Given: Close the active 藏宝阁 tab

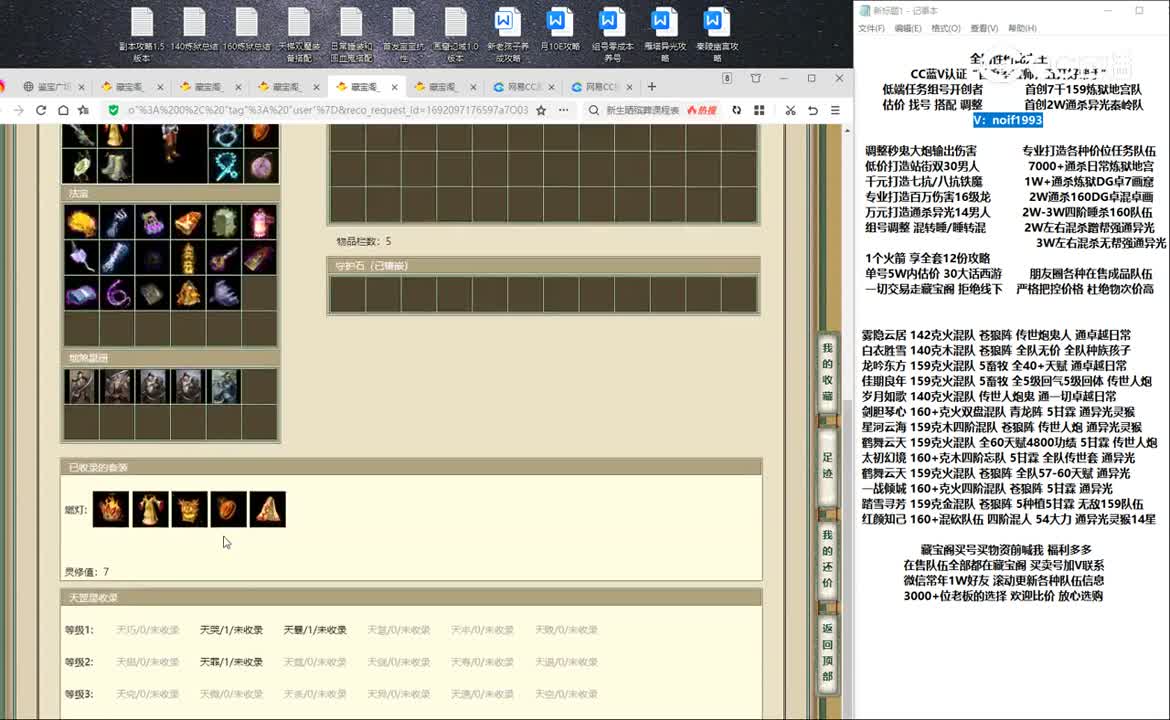Looking at the screenshot, I should click(395, 87).
